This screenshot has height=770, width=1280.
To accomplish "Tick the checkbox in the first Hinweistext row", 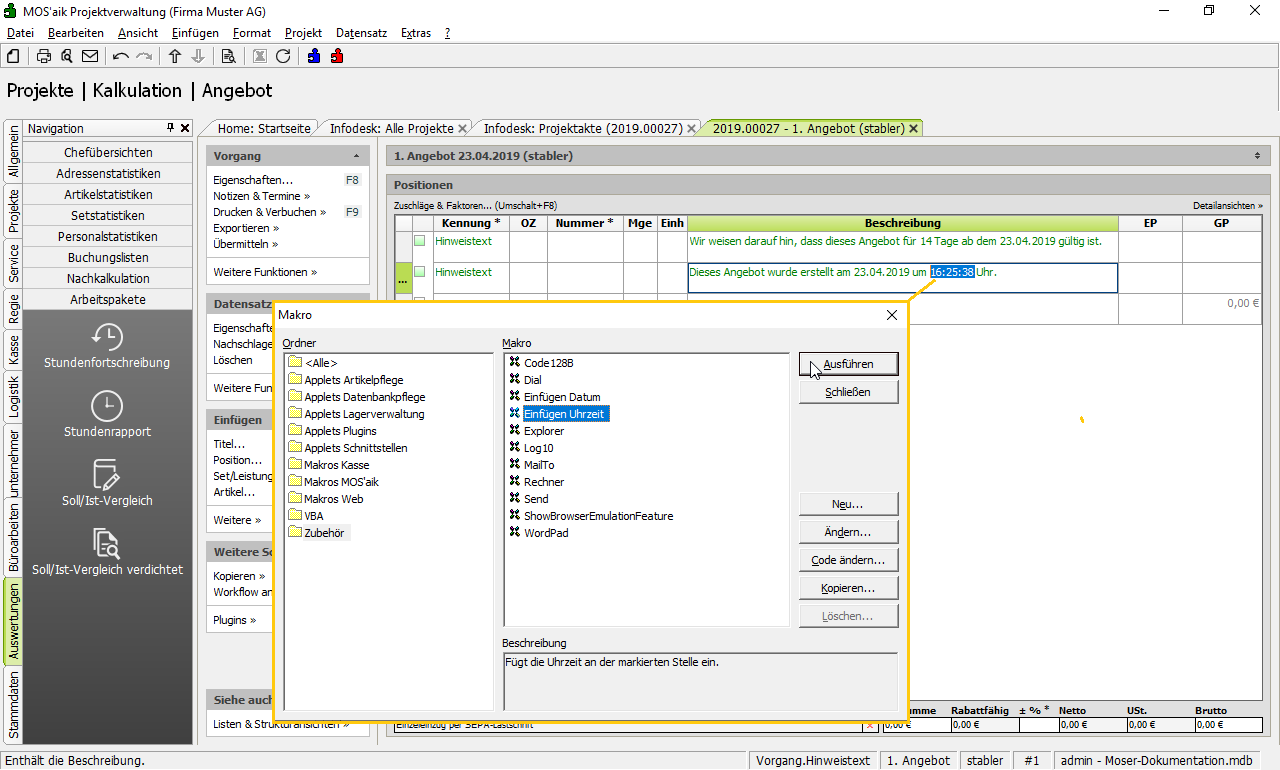I will [420, 241].
